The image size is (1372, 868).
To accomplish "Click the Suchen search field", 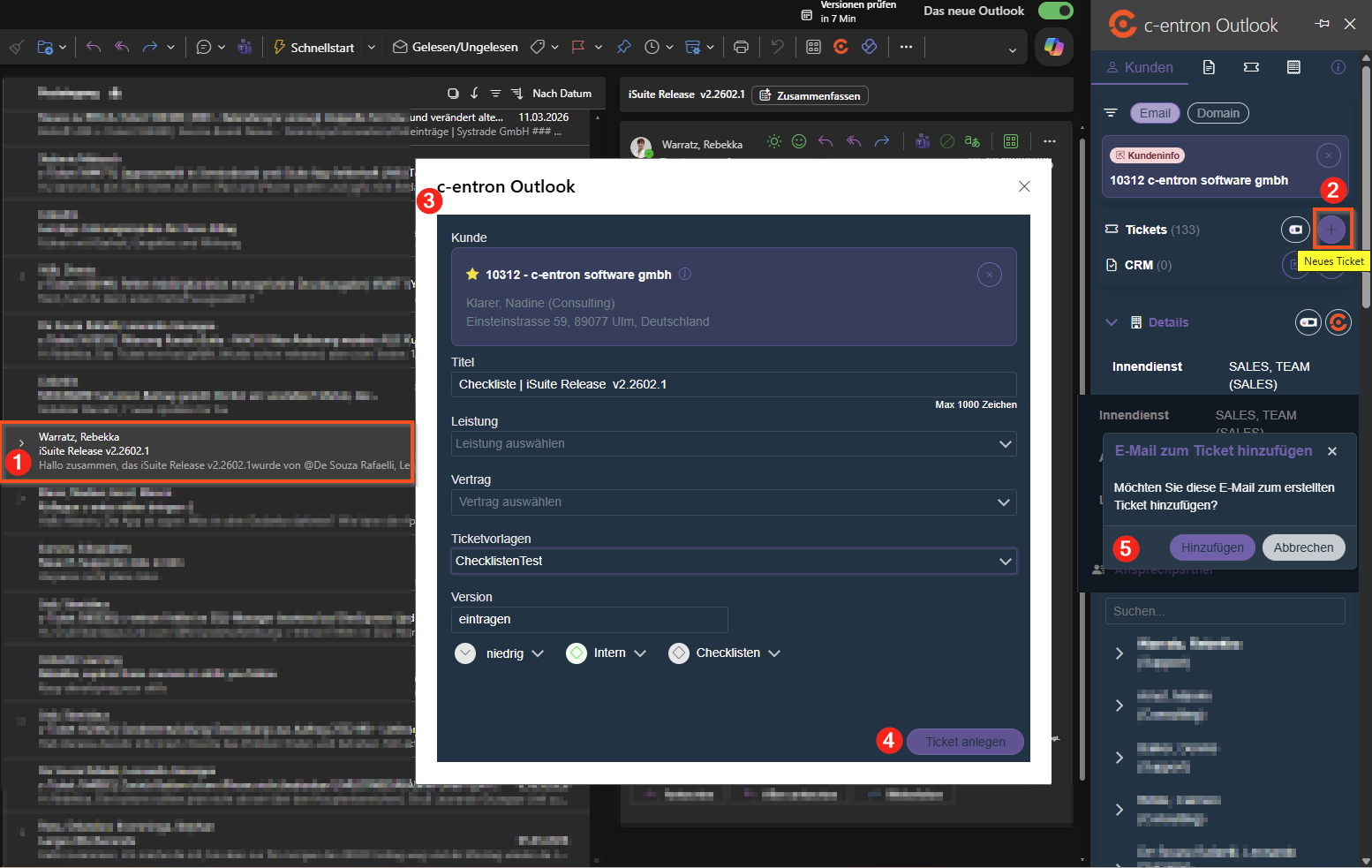I will pos(1225,611).
